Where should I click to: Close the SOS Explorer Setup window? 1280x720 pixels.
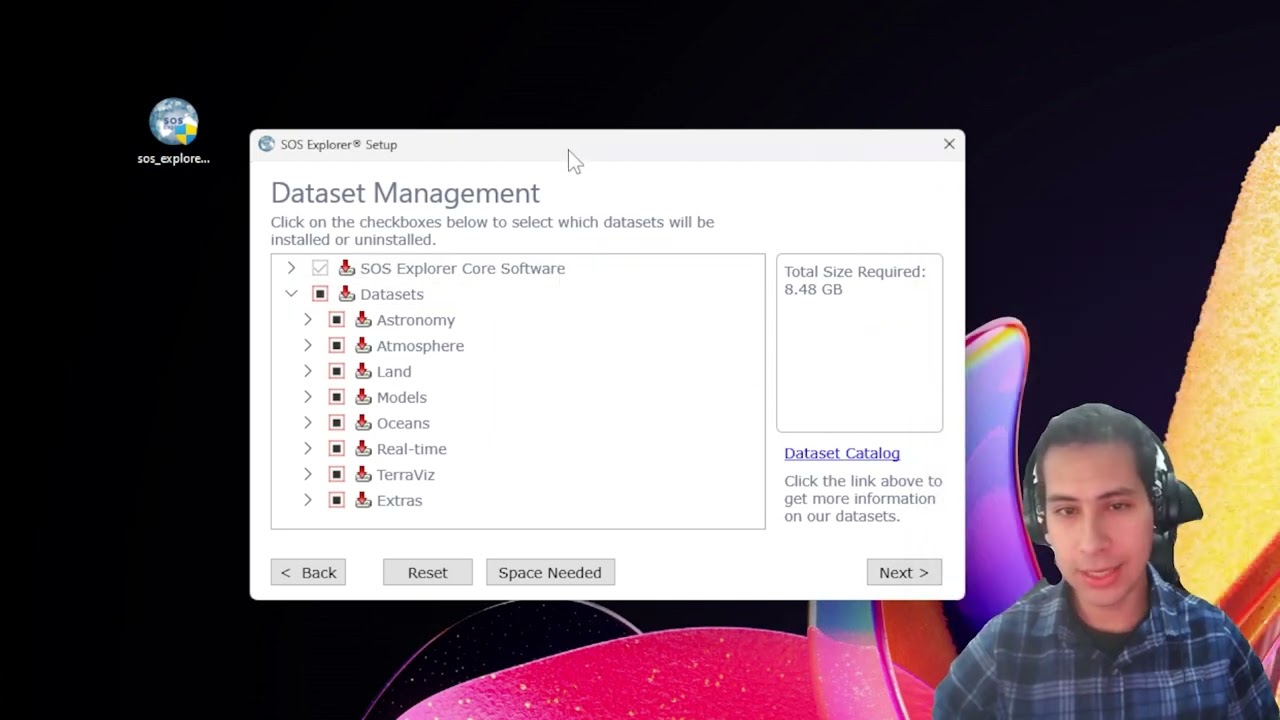coord(949,144)
